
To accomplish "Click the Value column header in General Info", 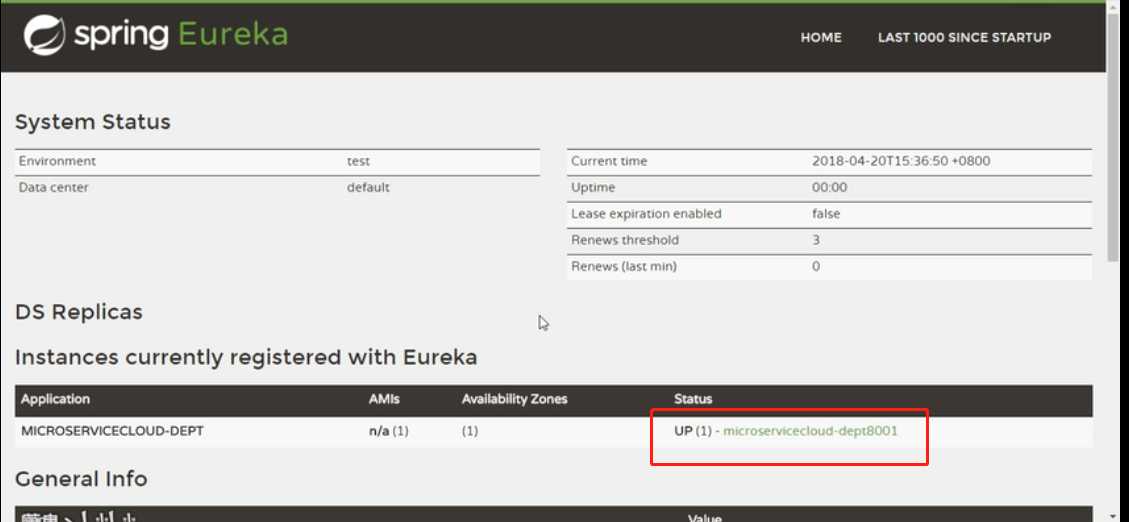I will [x=705, y=518].
